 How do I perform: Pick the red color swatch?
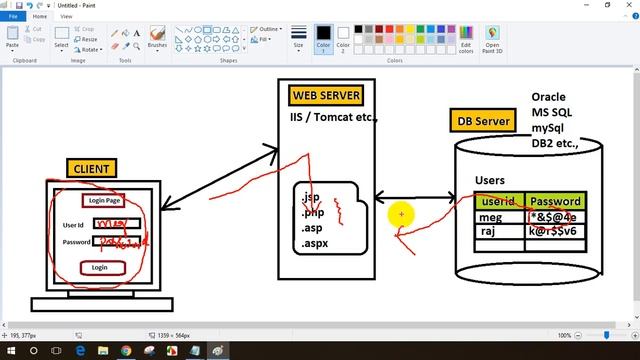389,29
